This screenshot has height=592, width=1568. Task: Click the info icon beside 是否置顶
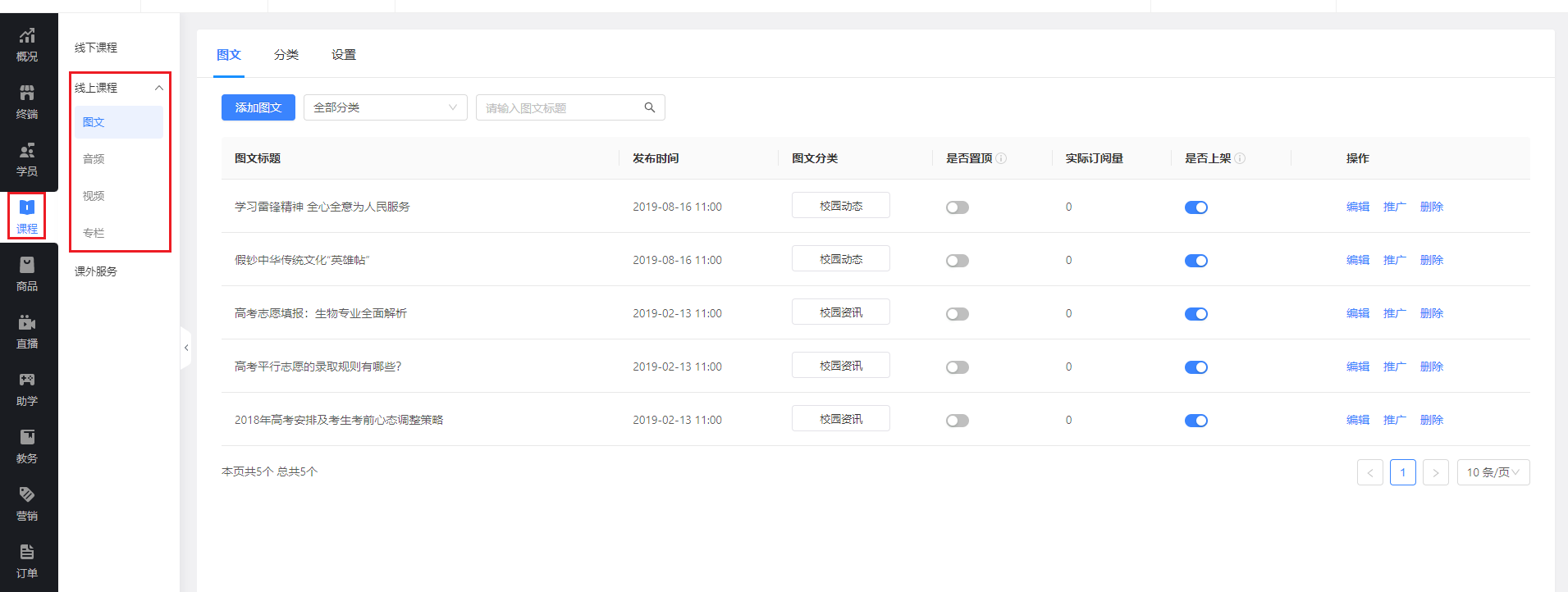click(1001, 158)
